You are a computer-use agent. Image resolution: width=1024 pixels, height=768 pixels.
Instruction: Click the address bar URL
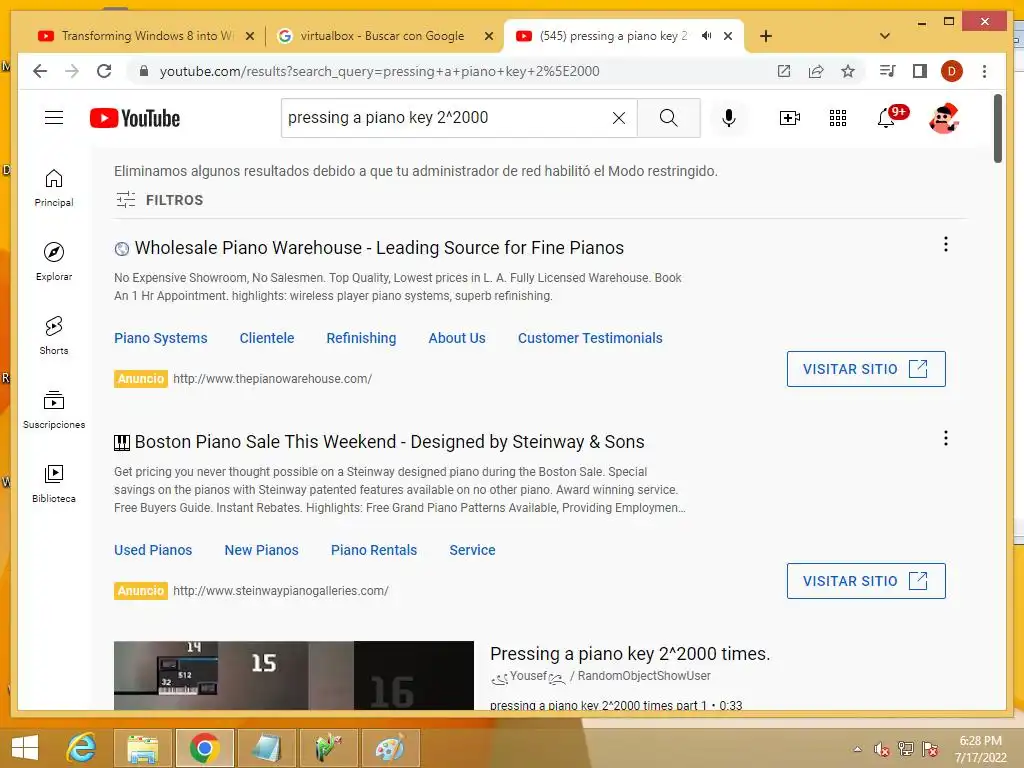[379, 71]
